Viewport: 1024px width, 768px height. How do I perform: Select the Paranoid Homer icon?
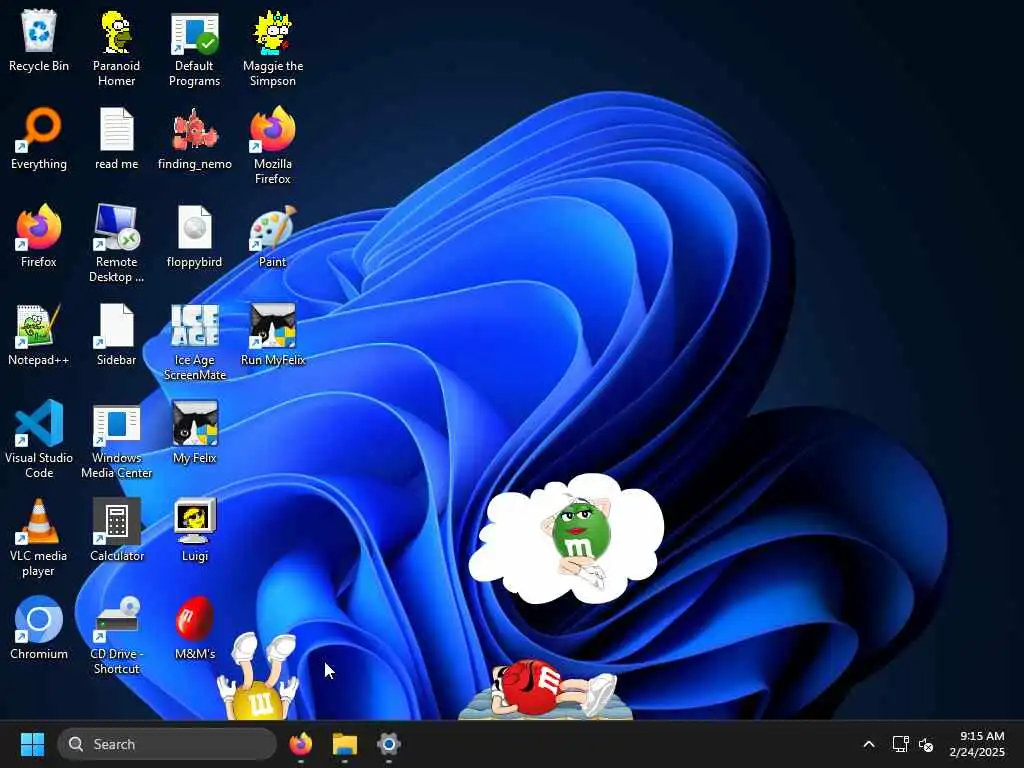click(x=116, y=47)
